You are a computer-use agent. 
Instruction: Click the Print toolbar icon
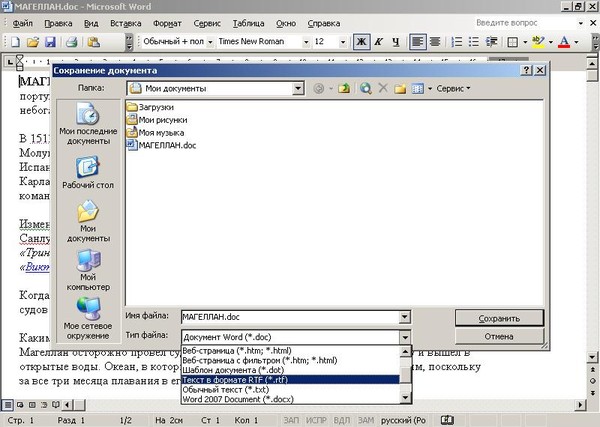tap(72, 42)
